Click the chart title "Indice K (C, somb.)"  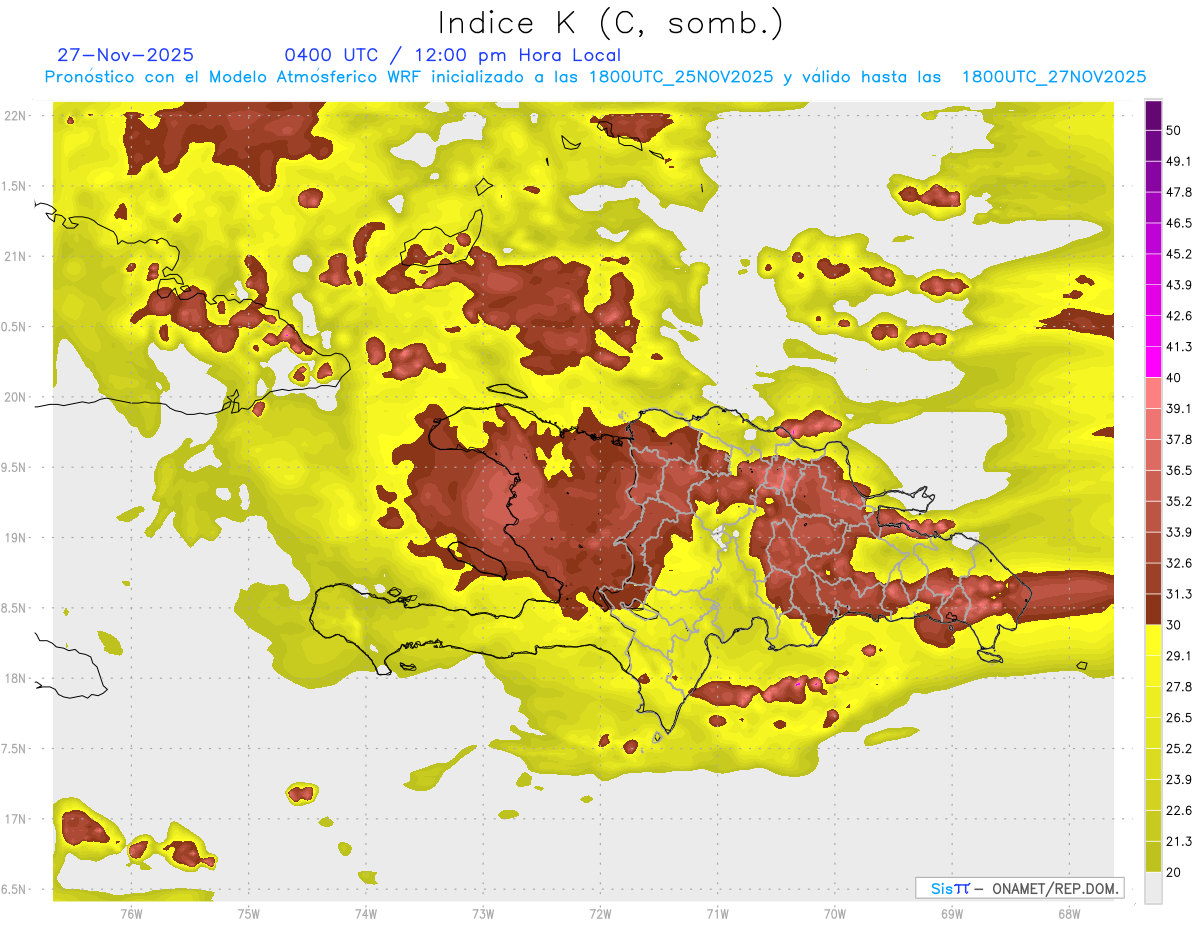611,23
